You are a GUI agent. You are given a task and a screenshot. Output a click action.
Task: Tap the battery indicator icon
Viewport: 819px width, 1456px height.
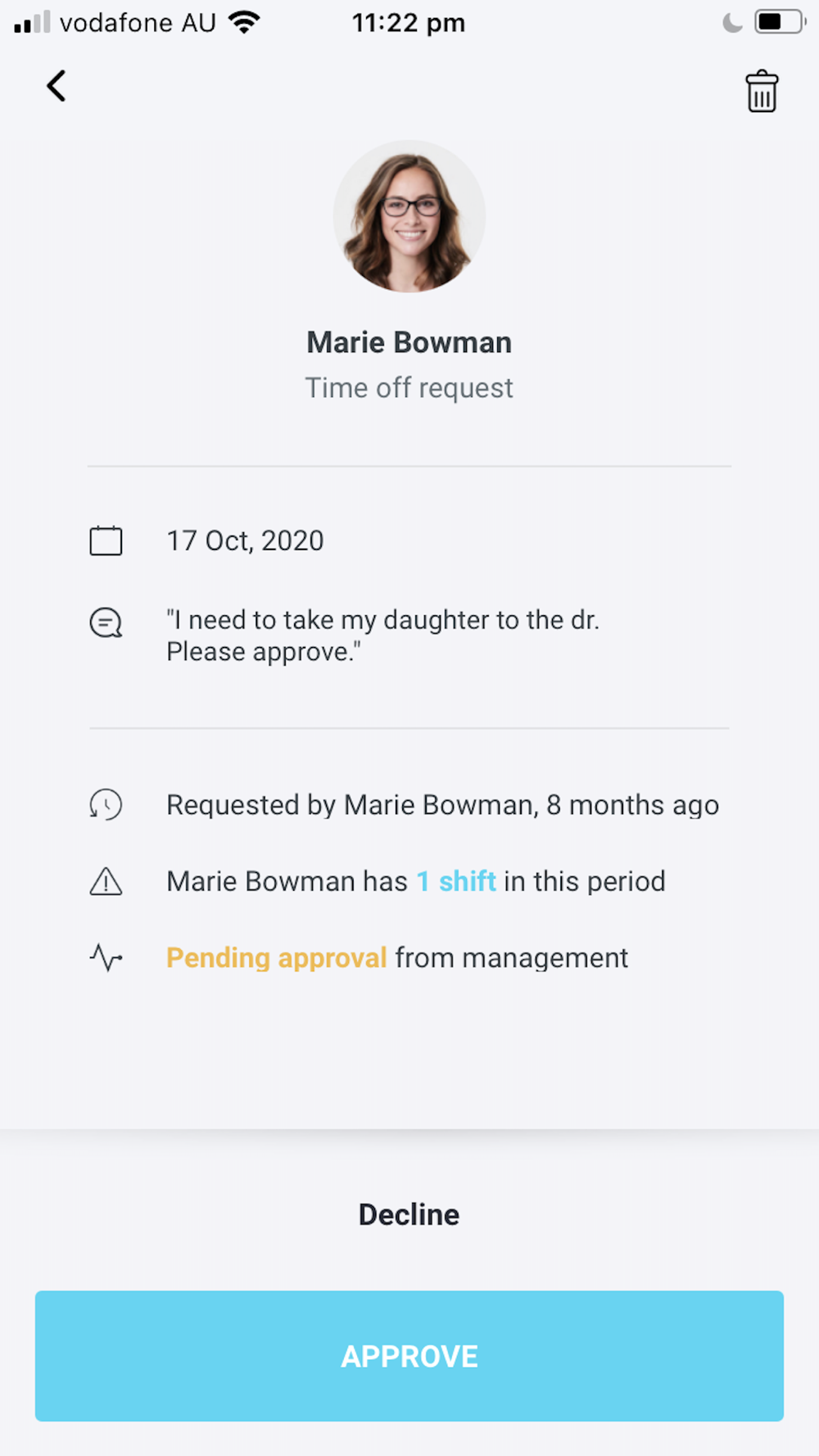pyautogui.click(x=779, y=22)
